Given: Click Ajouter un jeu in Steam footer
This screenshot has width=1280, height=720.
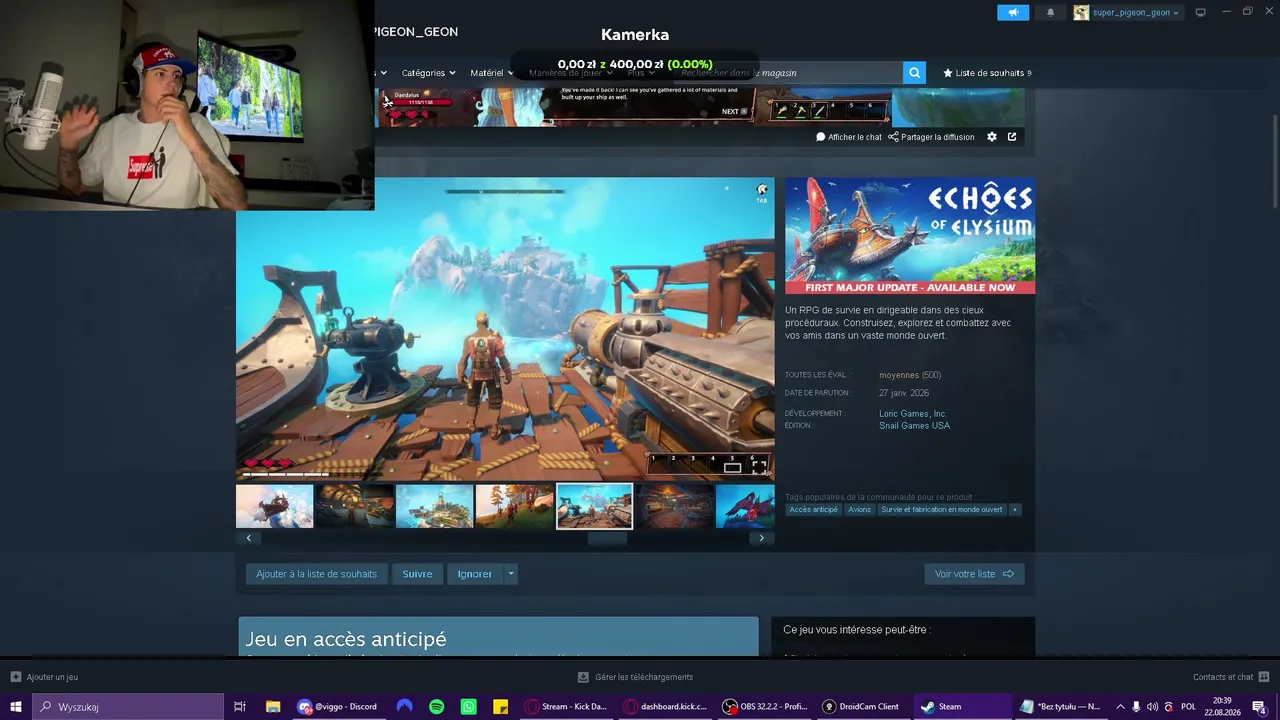Looking at the screenshot, I should [x=44, y=677].
